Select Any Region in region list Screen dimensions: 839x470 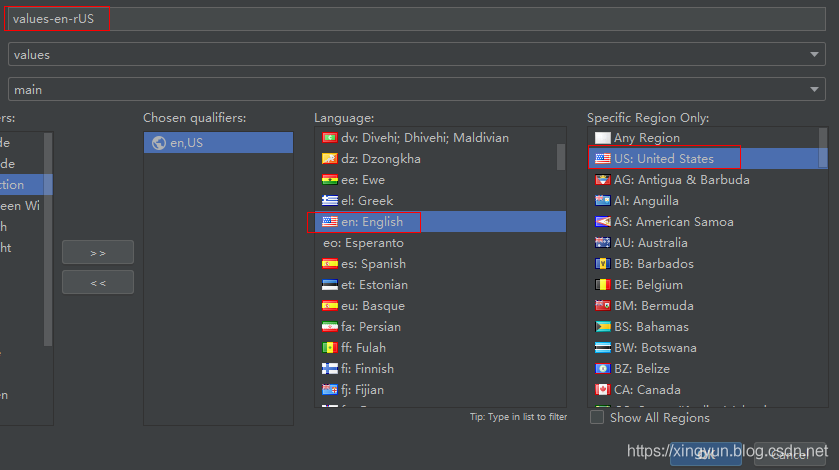pyautogui.click(x=646, y=138)
